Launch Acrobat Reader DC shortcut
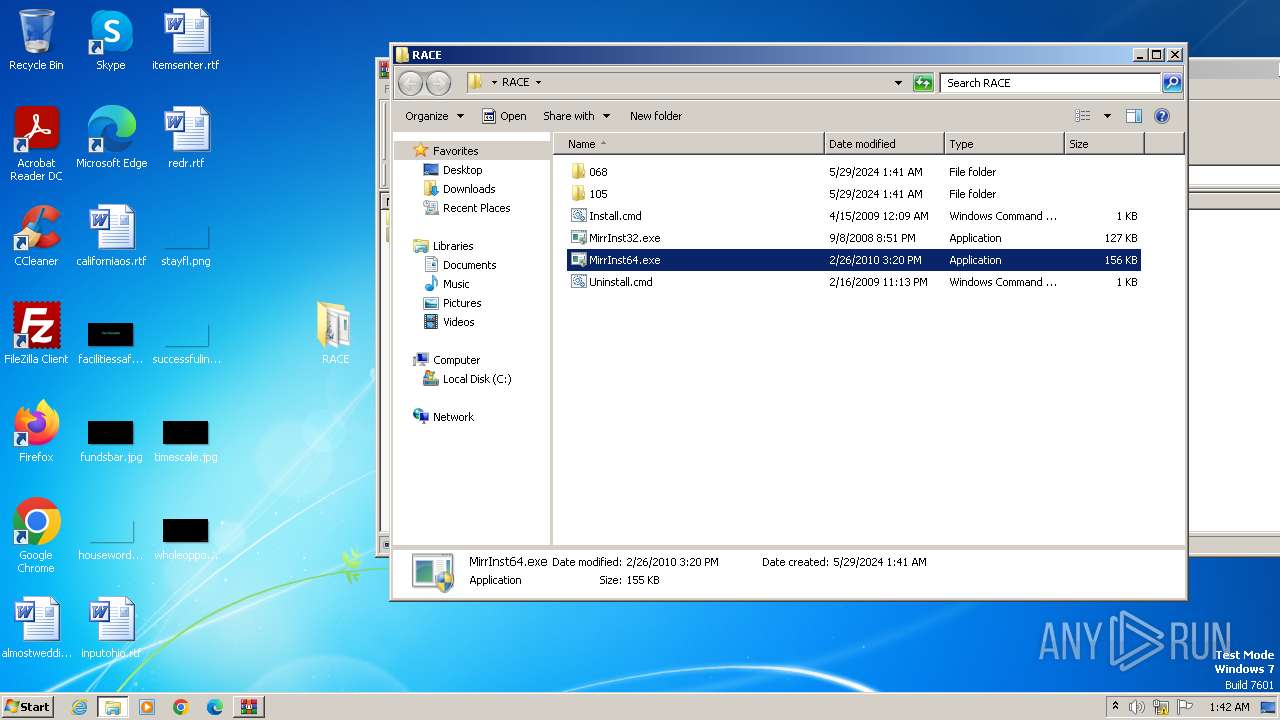Image resolution: width=1280 pixels, height=720 pixels. (36, 144)
